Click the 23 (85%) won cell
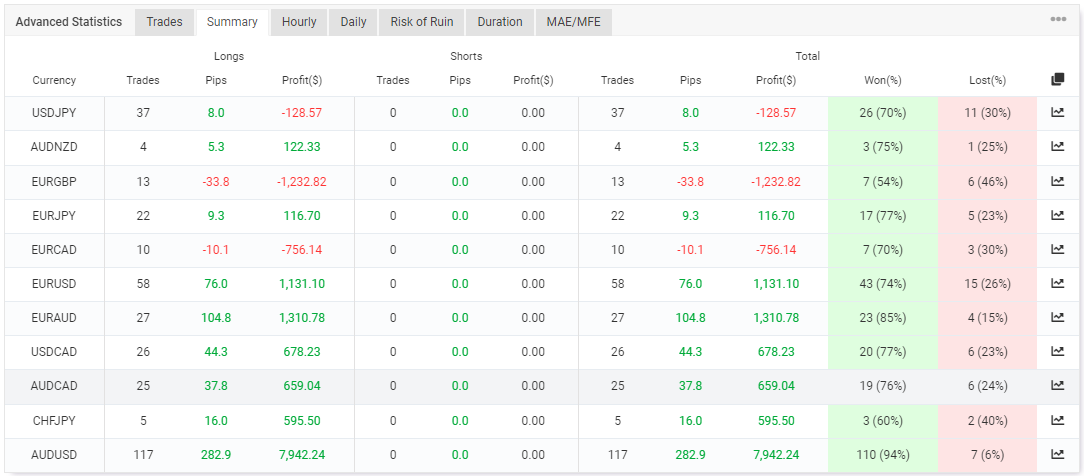Image resolution: width=1084 pixels, height=476 pixels. (x=883, y=318)
